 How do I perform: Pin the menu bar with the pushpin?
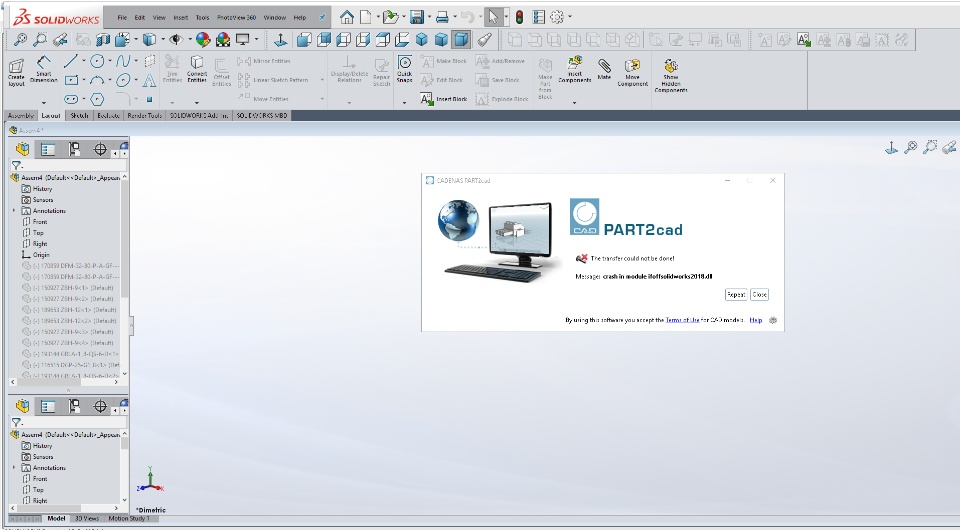pyautogui.click(x=322, y=18)
